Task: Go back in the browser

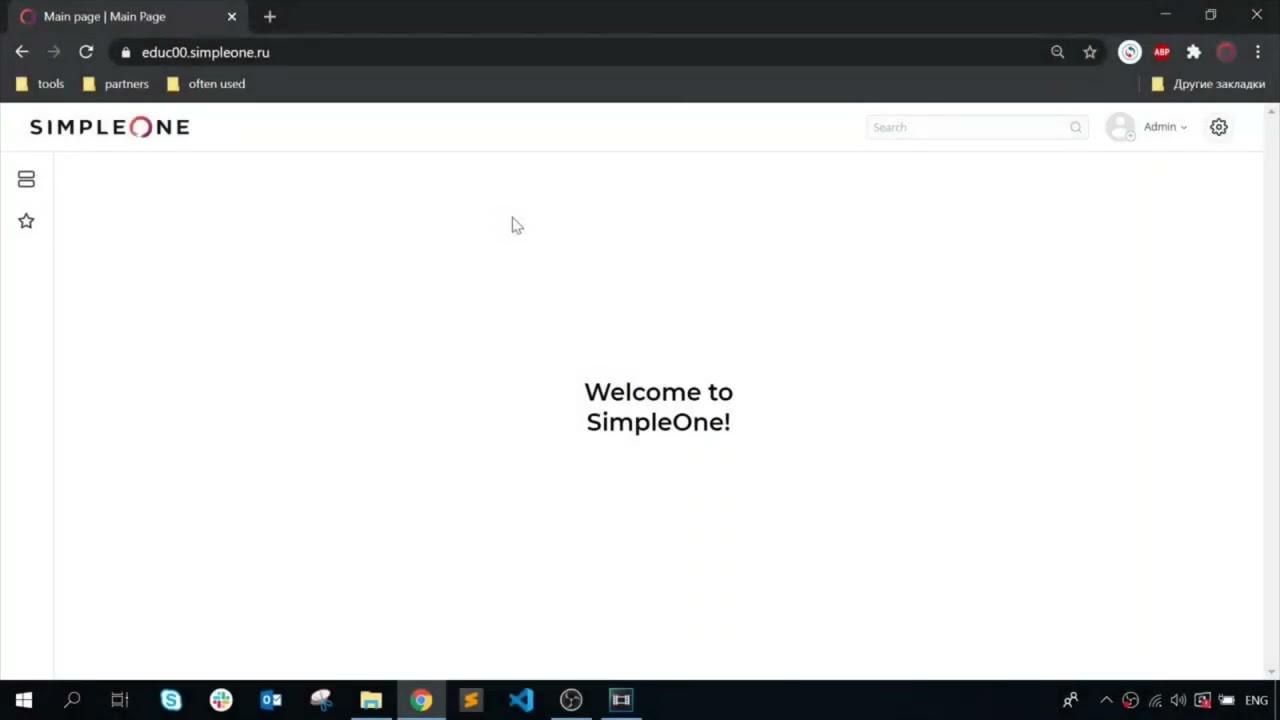Action: pos(22,52)
